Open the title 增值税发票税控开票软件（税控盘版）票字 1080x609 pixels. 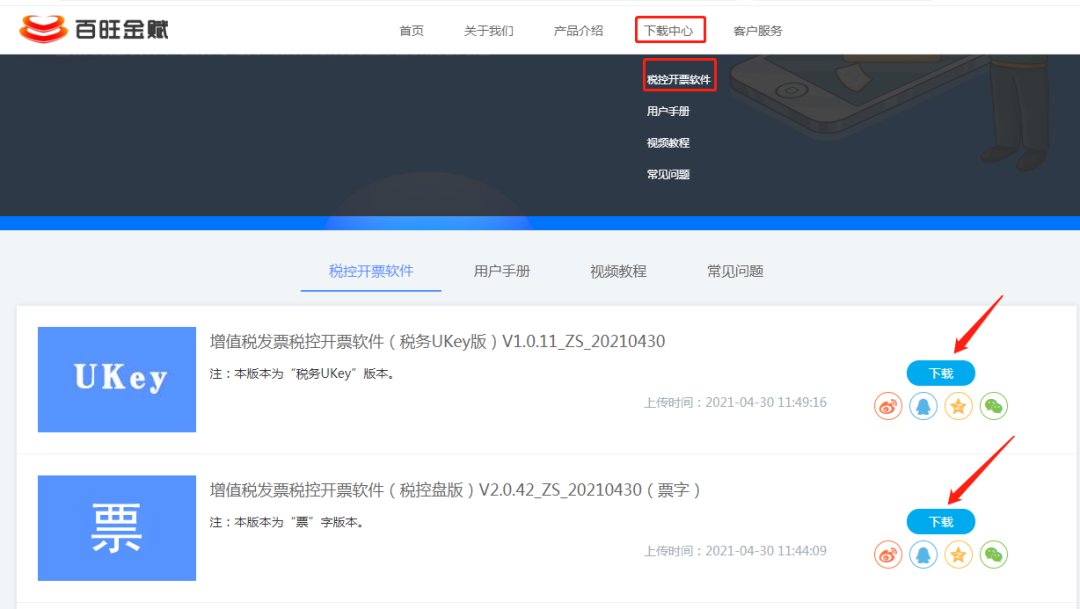click(455, 490)
